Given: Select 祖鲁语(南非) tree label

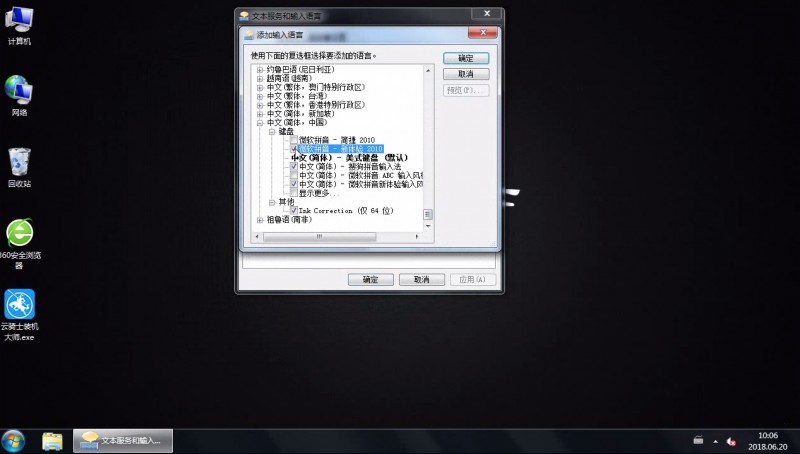Looking at the screenshot, I should (x=289, y=220).
